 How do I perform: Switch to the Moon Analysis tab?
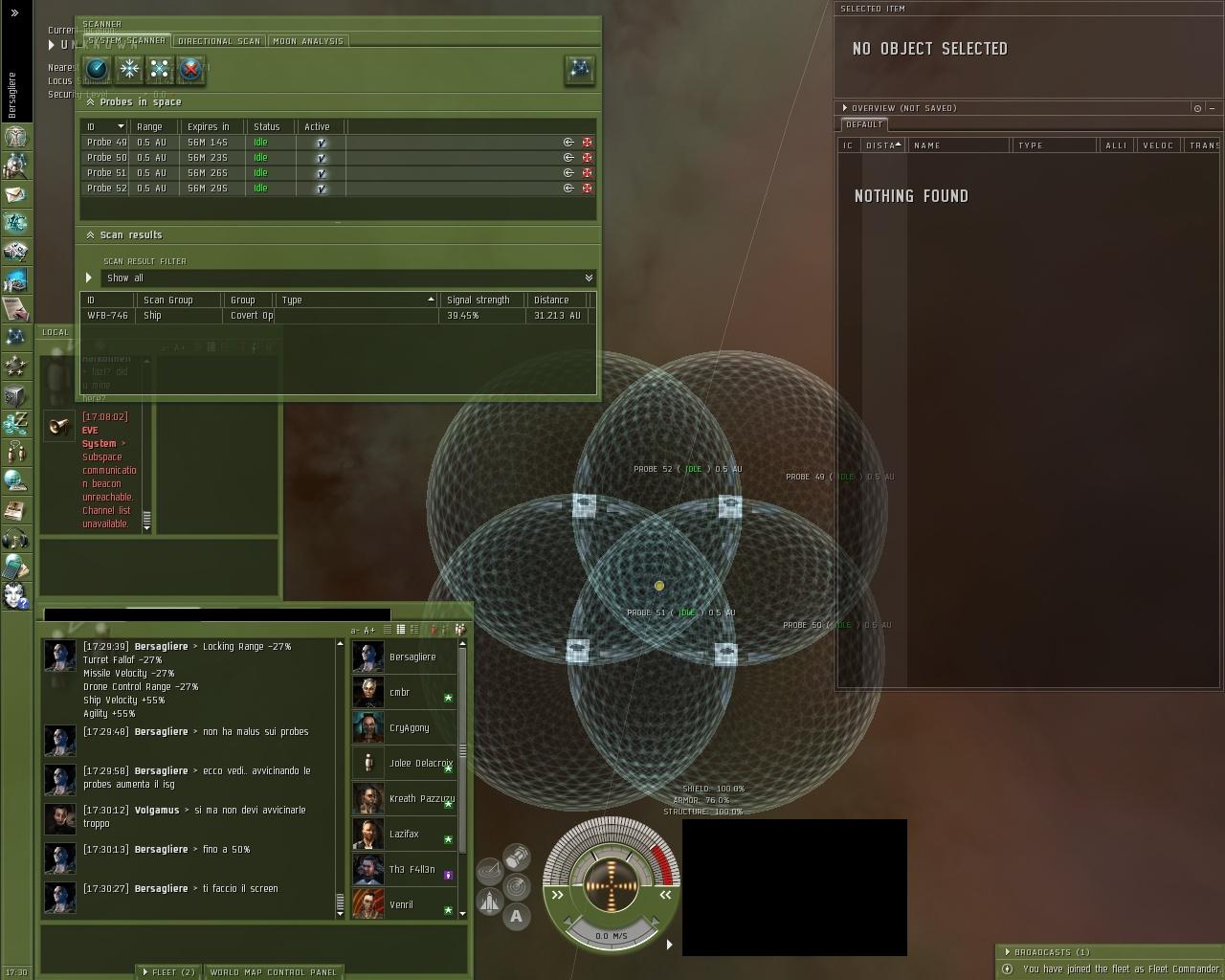(x=308, y=41)
